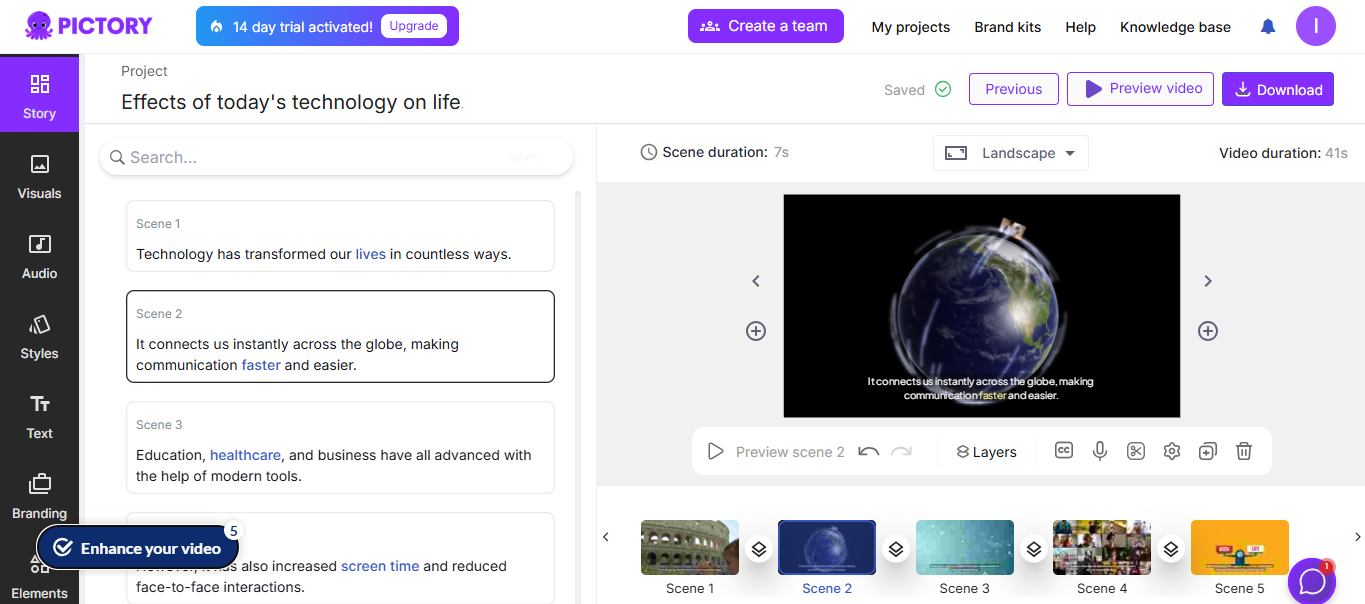Viewport: 1365px width, 604px height.
Task: Go to My projects
Action: tap(910, 27)
